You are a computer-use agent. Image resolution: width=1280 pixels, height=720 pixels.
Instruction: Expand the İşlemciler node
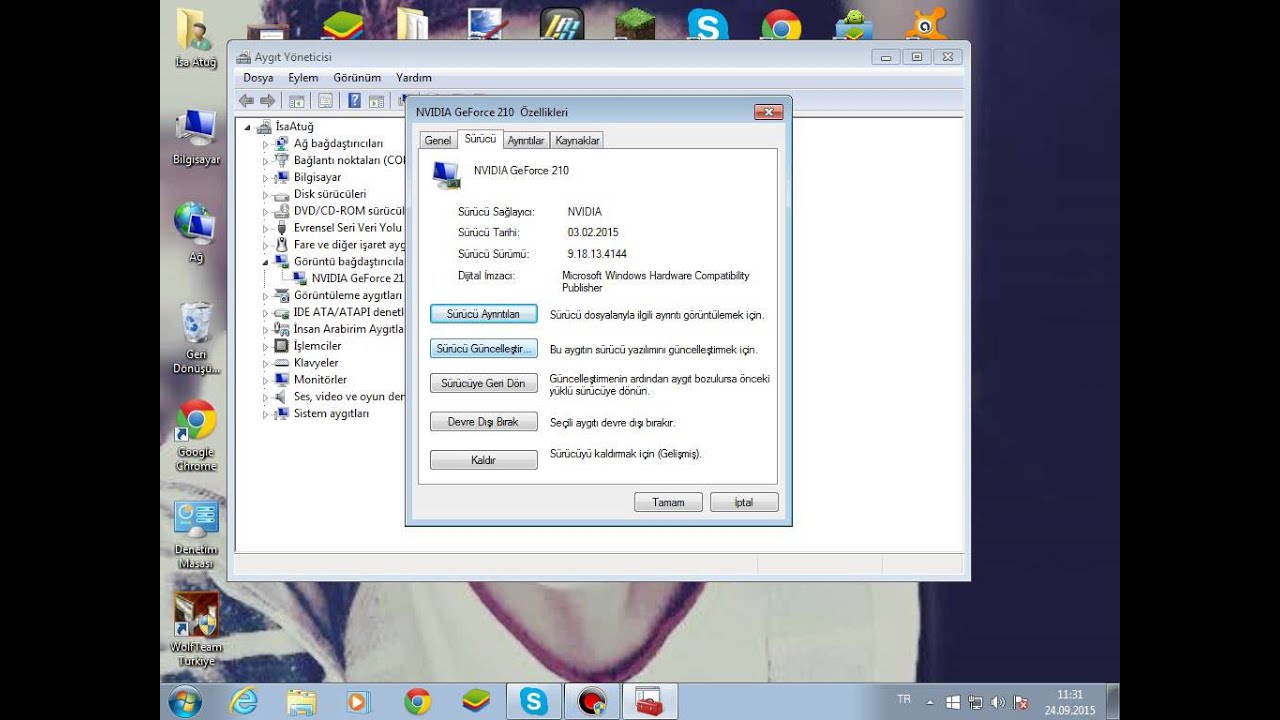point(266,346)
